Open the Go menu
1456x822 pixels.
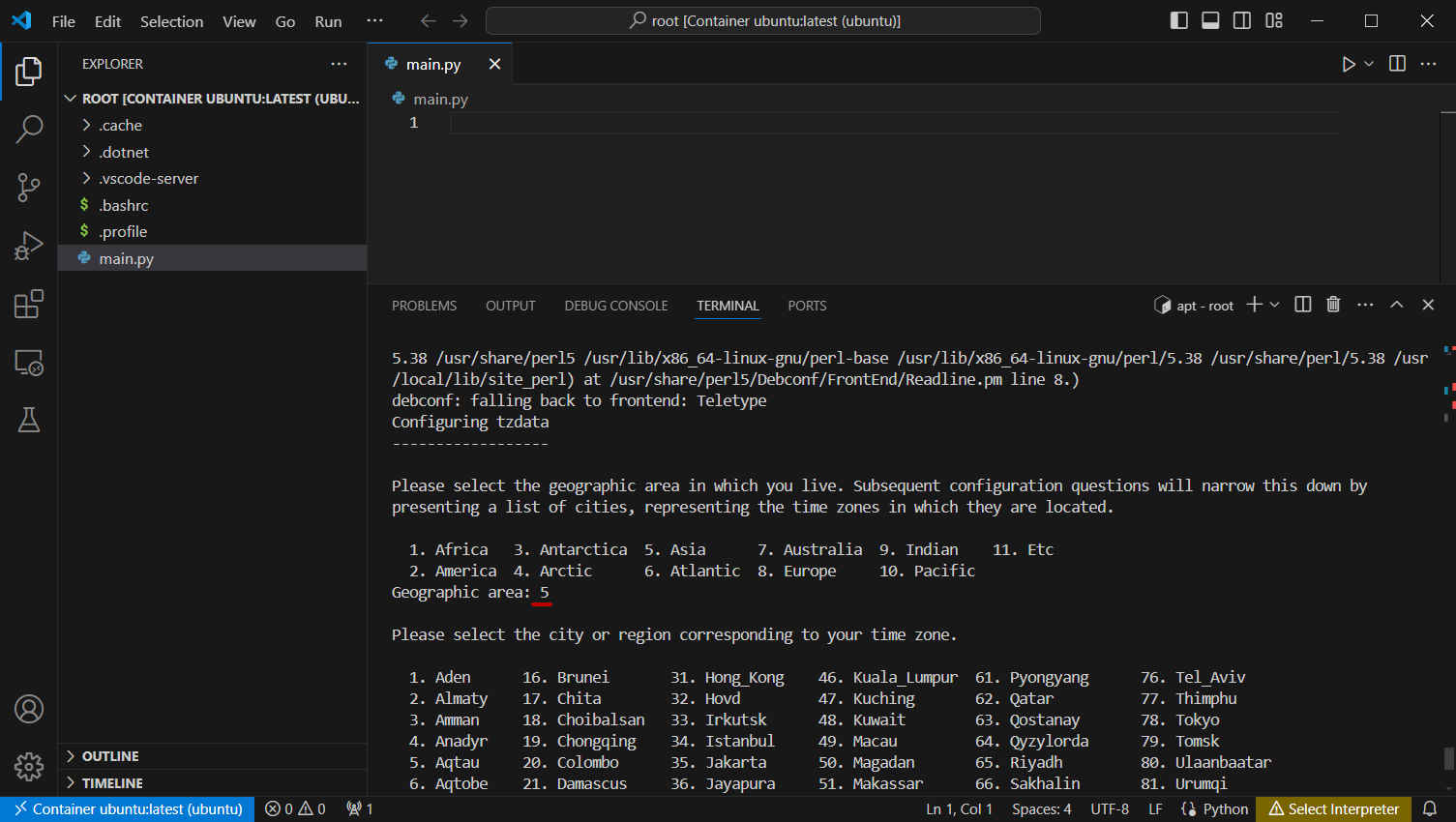285,21
